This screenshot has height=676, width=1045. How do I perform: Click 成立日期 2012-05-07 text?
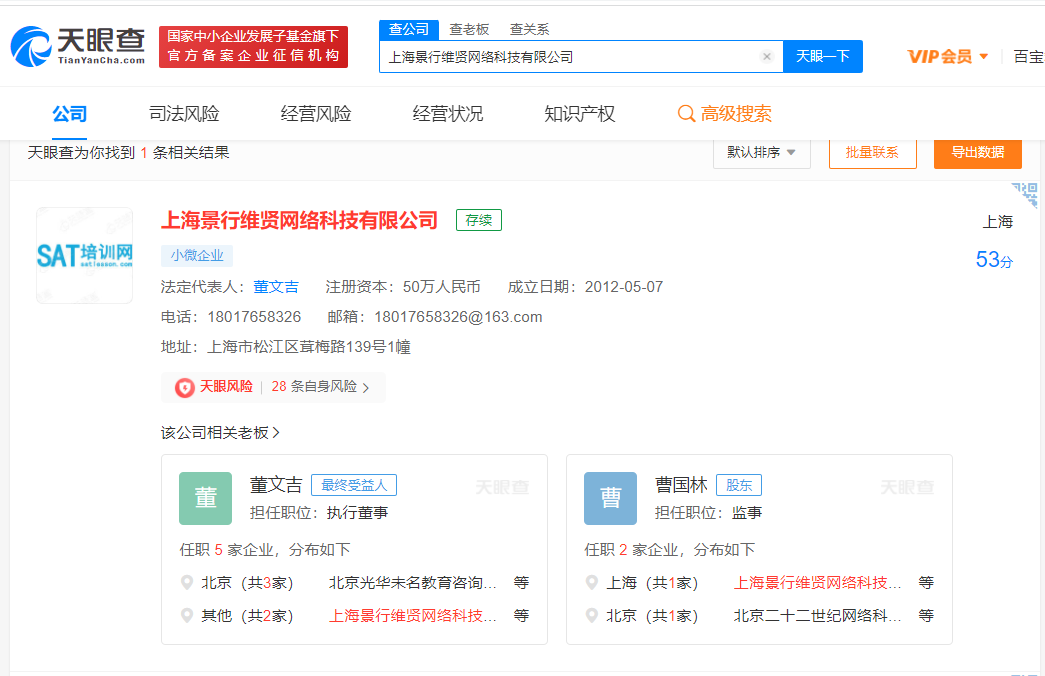(x=585, y=287)
